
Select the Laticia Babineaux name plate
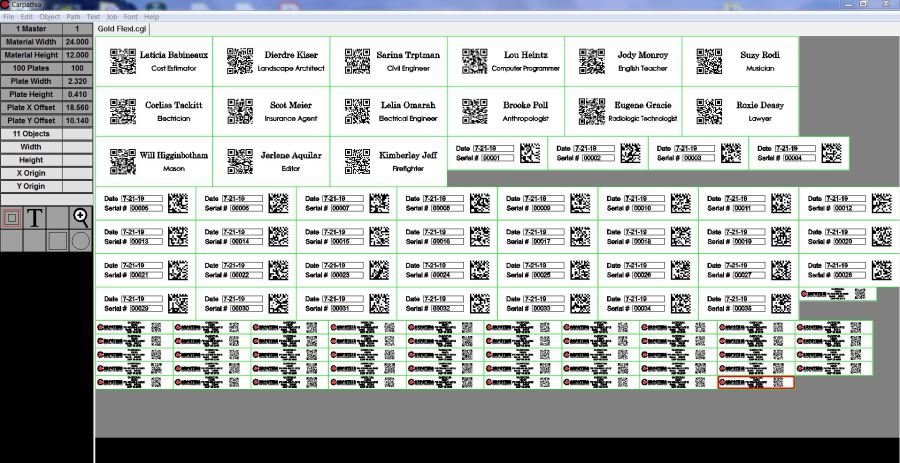pos(154,61)
